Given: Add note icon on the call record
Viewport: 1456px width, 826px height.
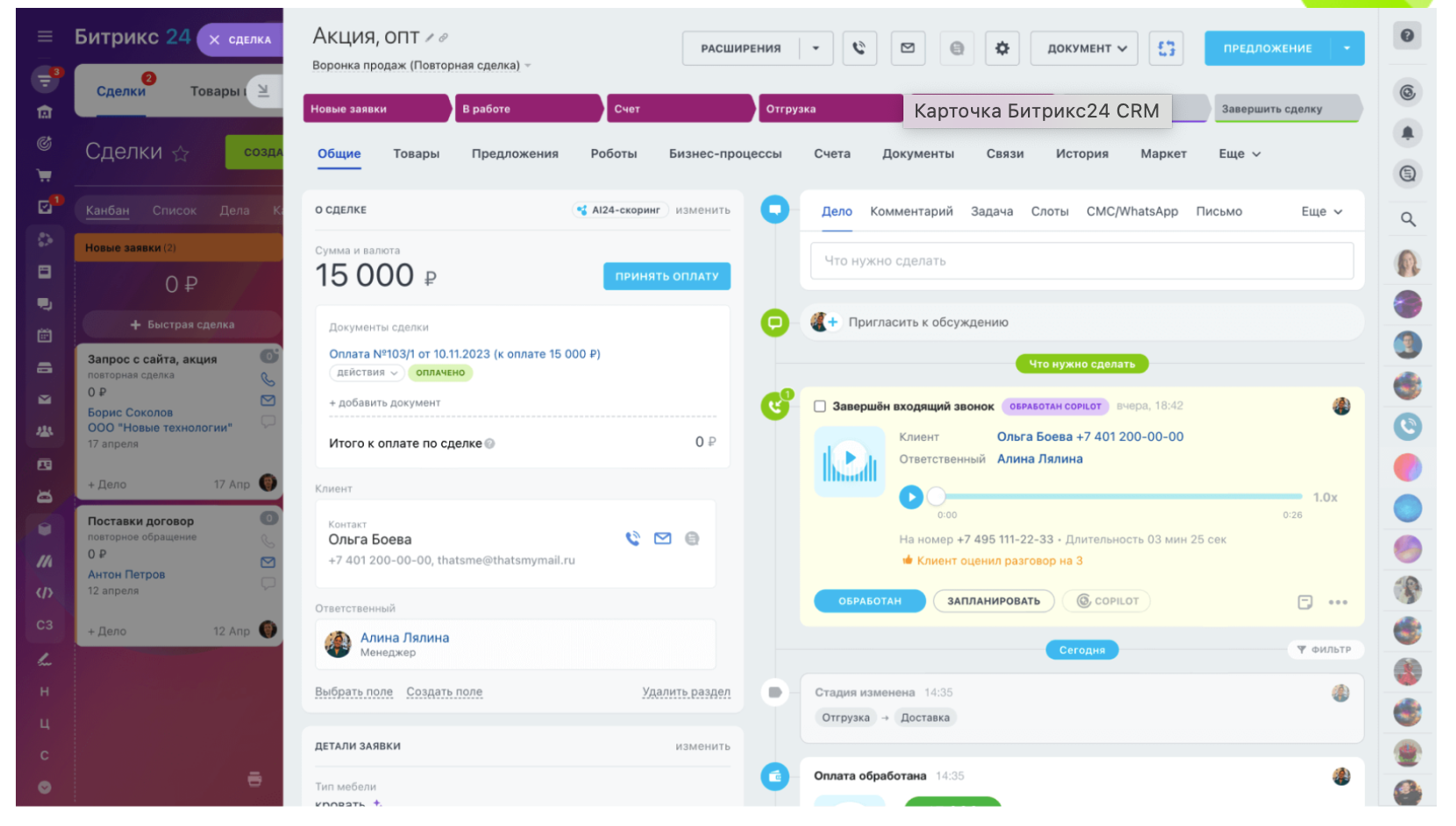Looking at the screenshot, I should [x=1304, y=602].
